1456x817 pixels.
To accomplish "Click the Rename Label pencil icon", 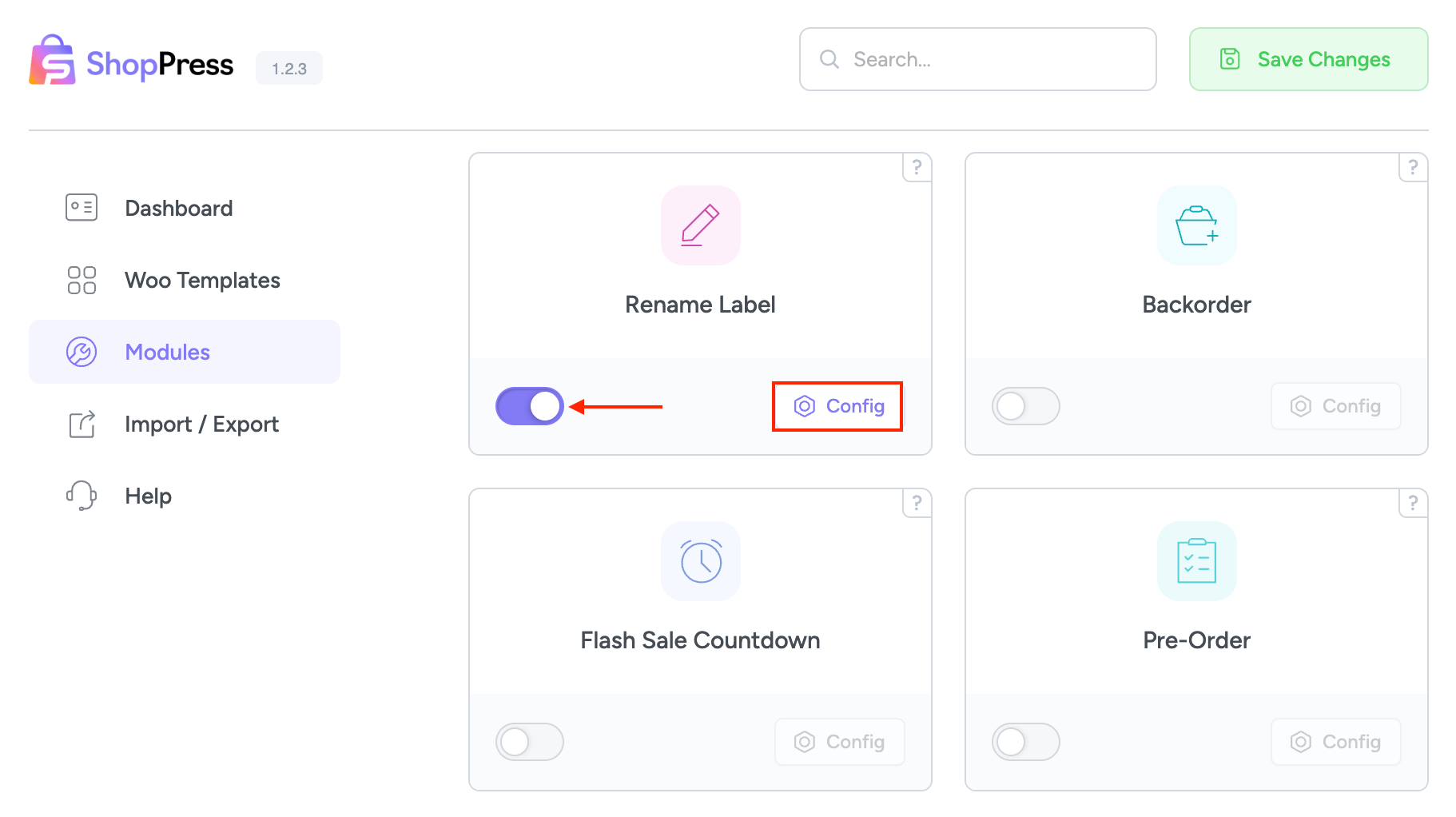I will 700,225.
